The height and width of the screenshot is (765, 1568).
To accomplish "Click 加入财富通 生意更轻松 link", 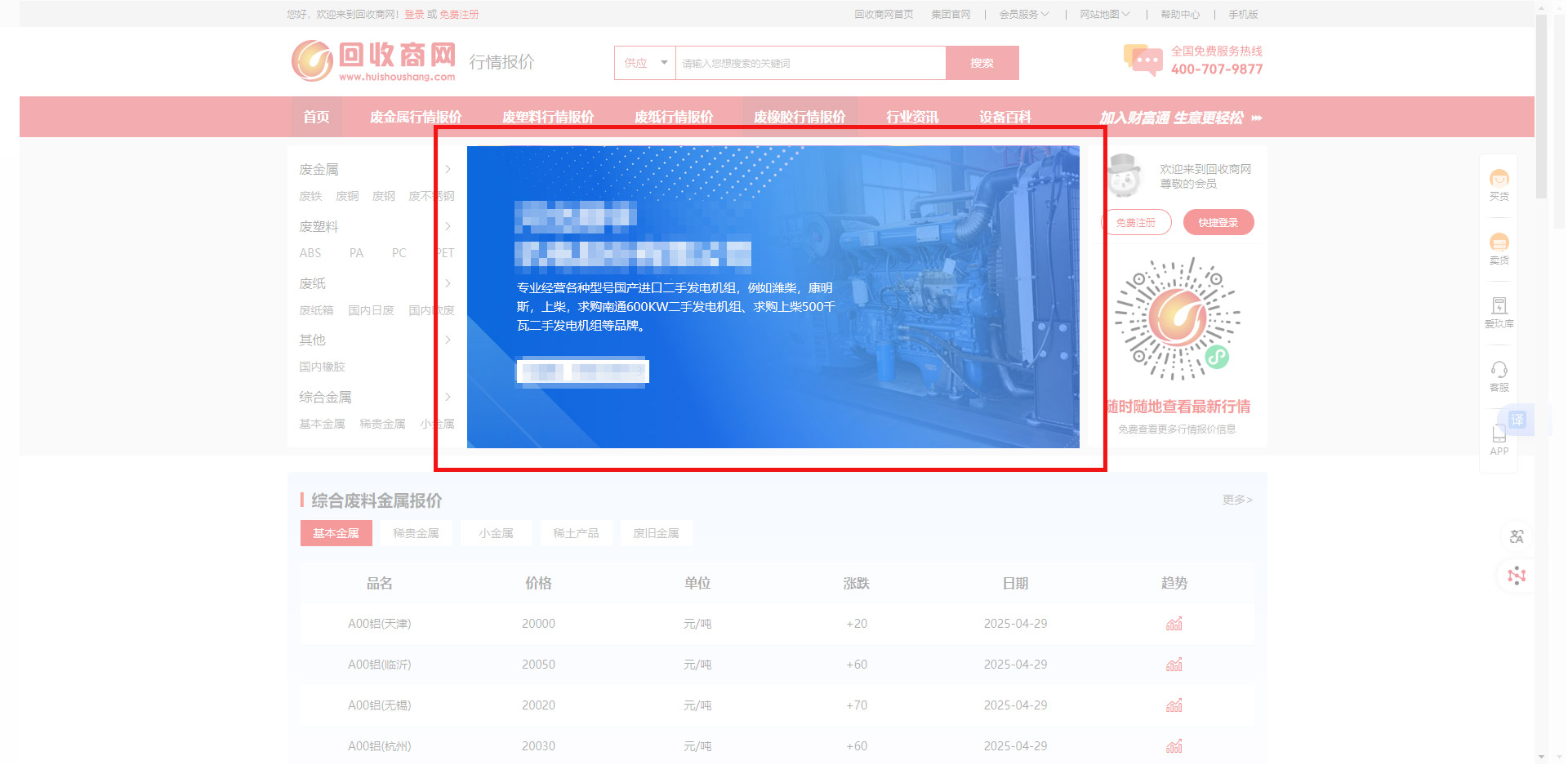I will coord(1181,118).
